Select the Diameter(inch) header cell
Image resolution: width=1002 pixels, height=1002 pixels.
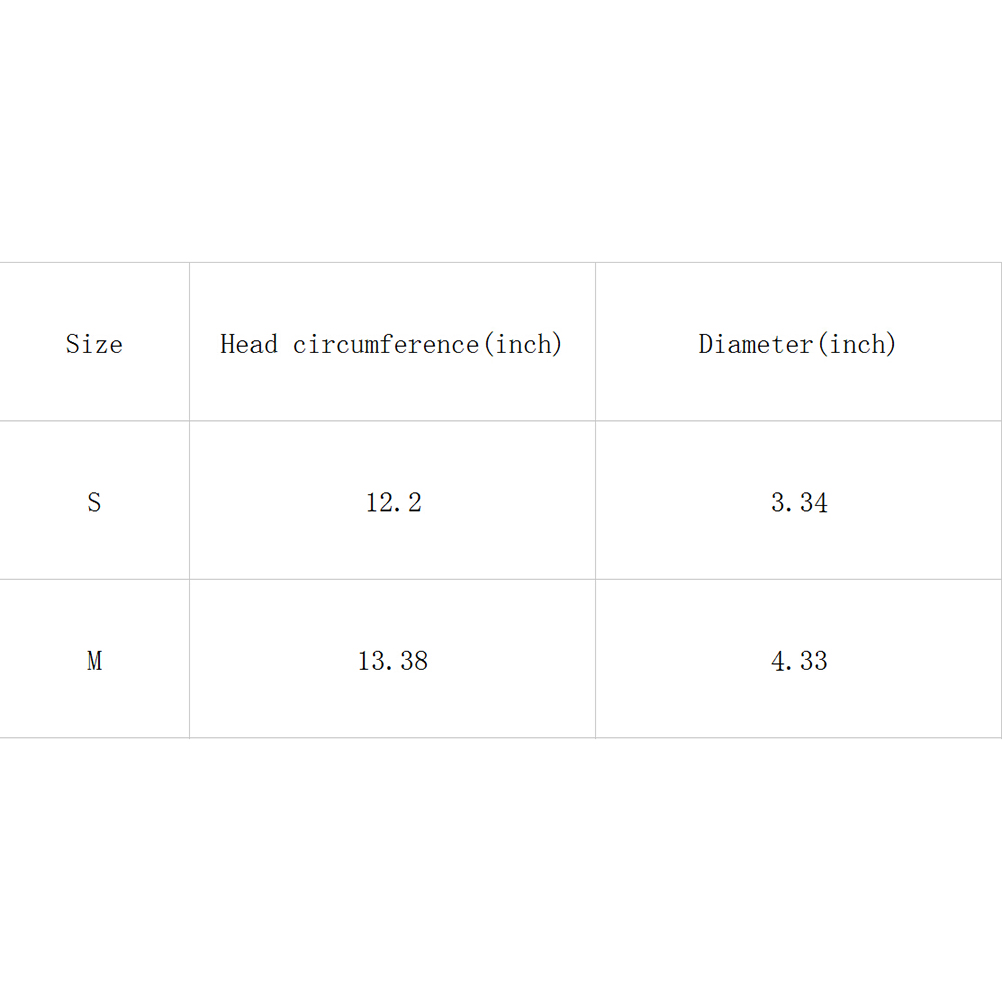[x=797, y=344]
